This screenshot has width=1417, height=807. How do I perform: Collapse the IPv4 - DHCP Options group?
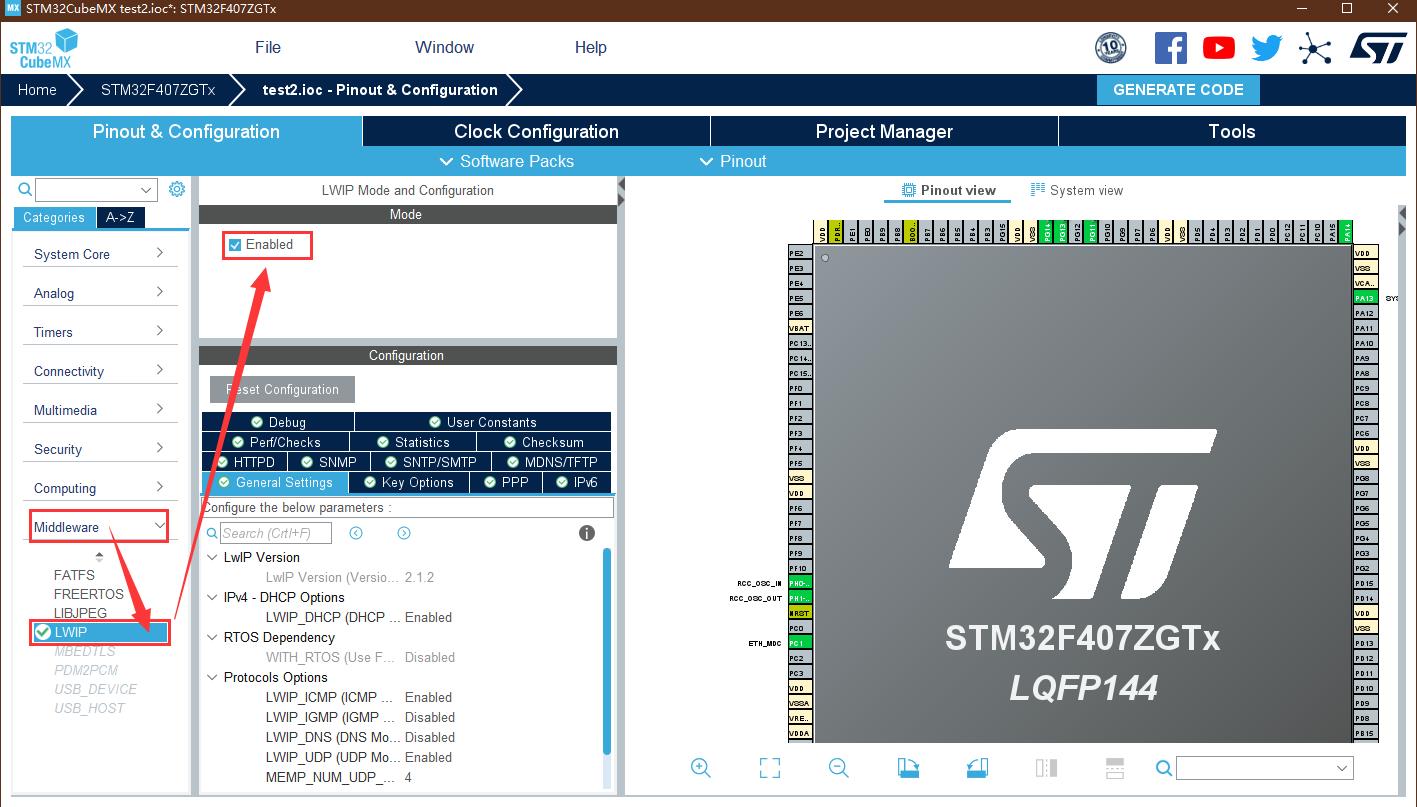pos(212,597)
